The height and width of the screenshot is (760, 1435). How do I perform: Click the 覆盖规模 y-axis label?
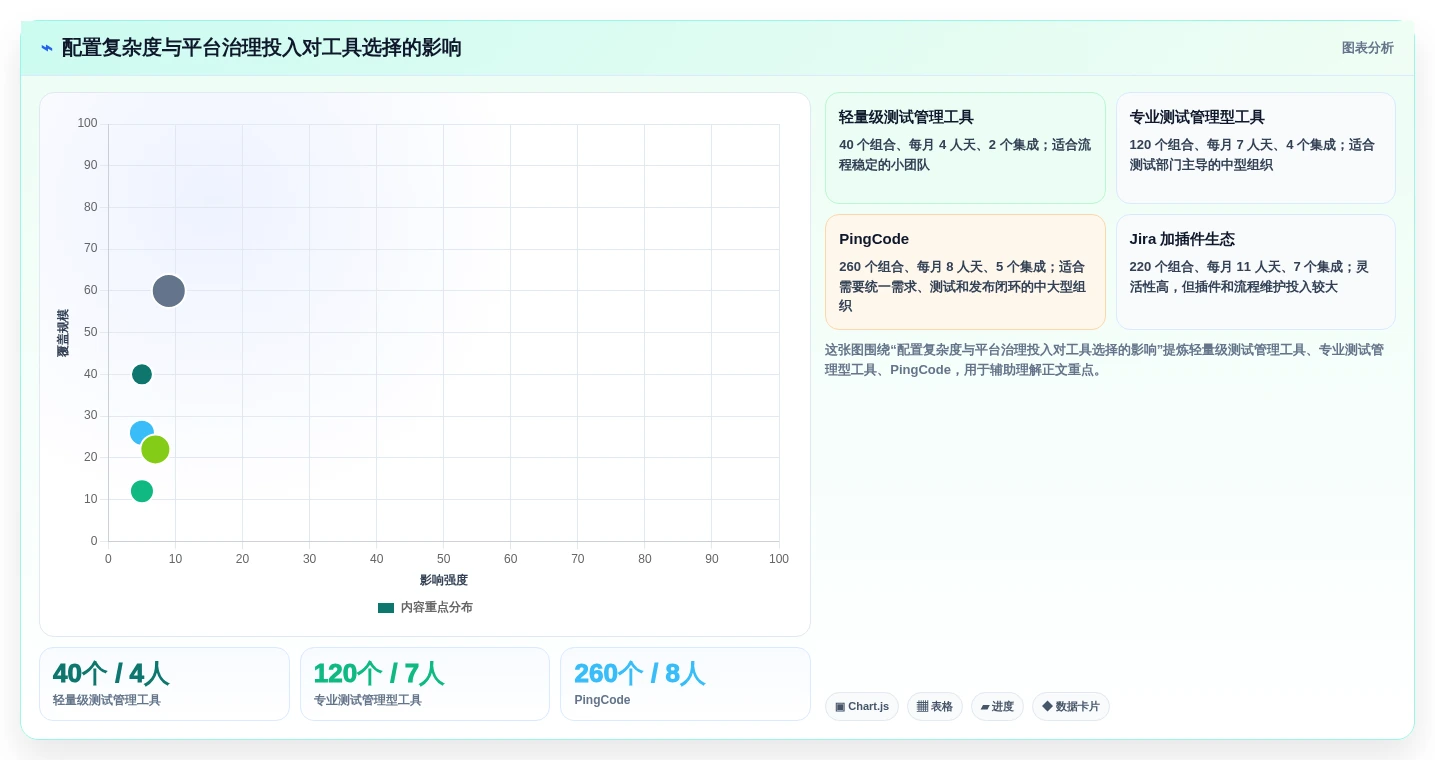click(x=63, y=333)
